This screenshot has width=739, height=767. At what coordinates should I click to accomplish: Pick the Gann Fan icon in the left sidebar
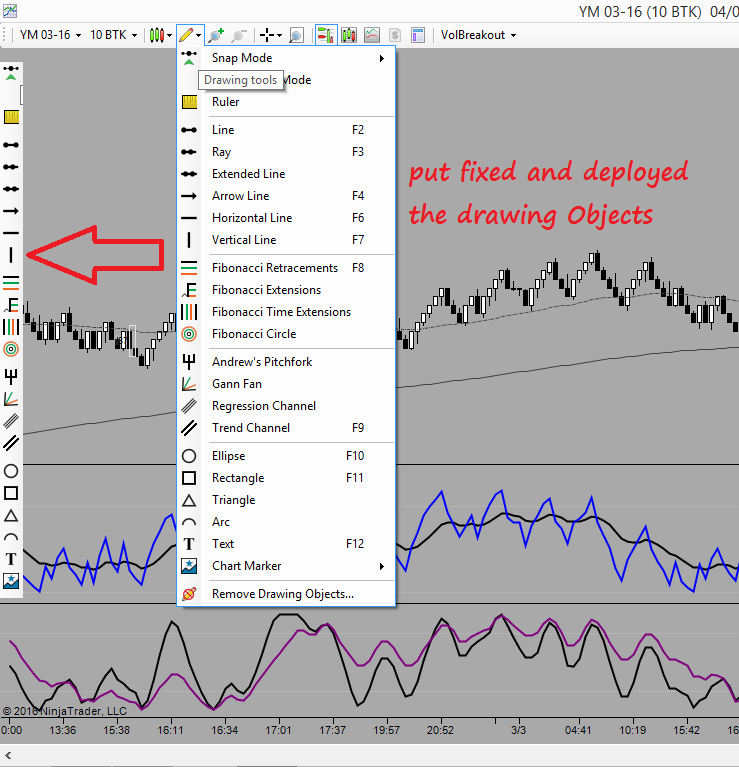(11, 399)
